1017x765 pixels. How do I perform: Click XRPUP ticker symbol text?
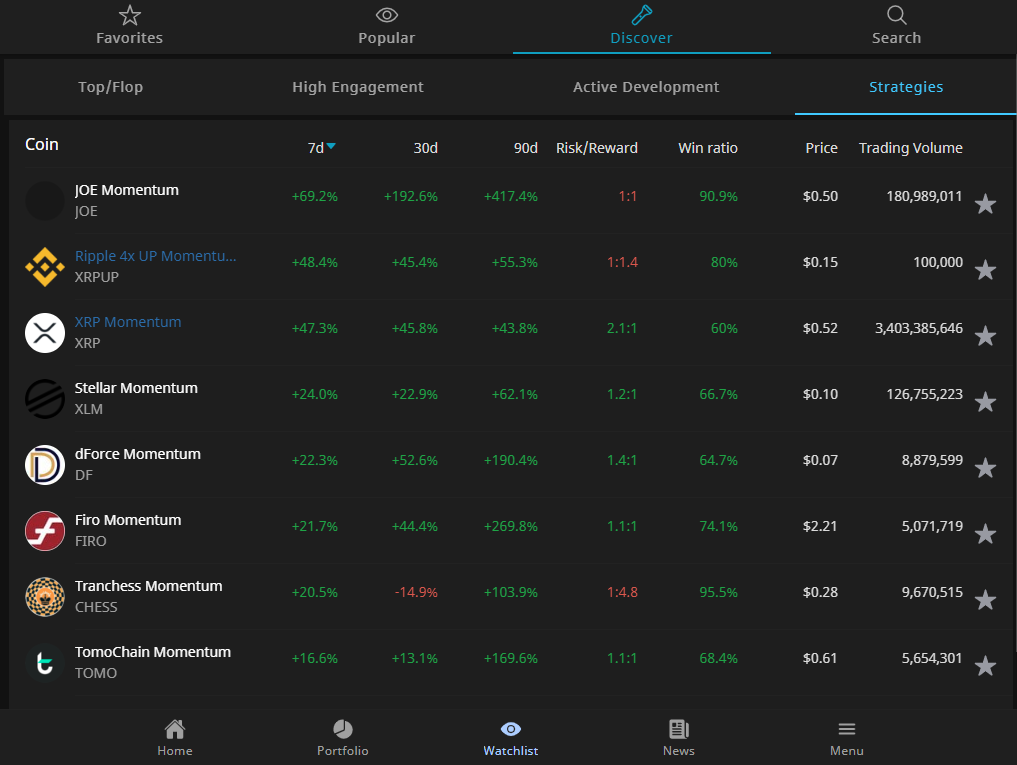(x=97, y=277)
